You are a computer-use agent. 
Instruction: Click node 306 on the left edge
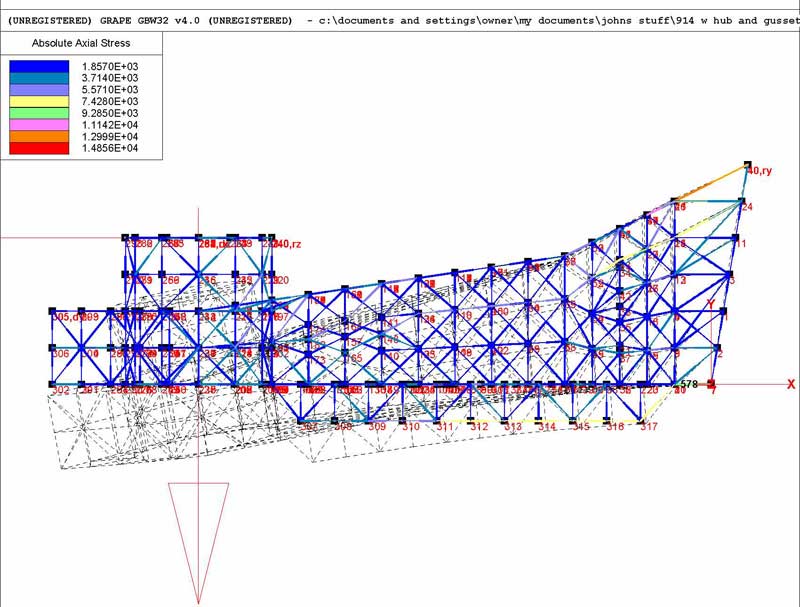click(x=61, y=354)
